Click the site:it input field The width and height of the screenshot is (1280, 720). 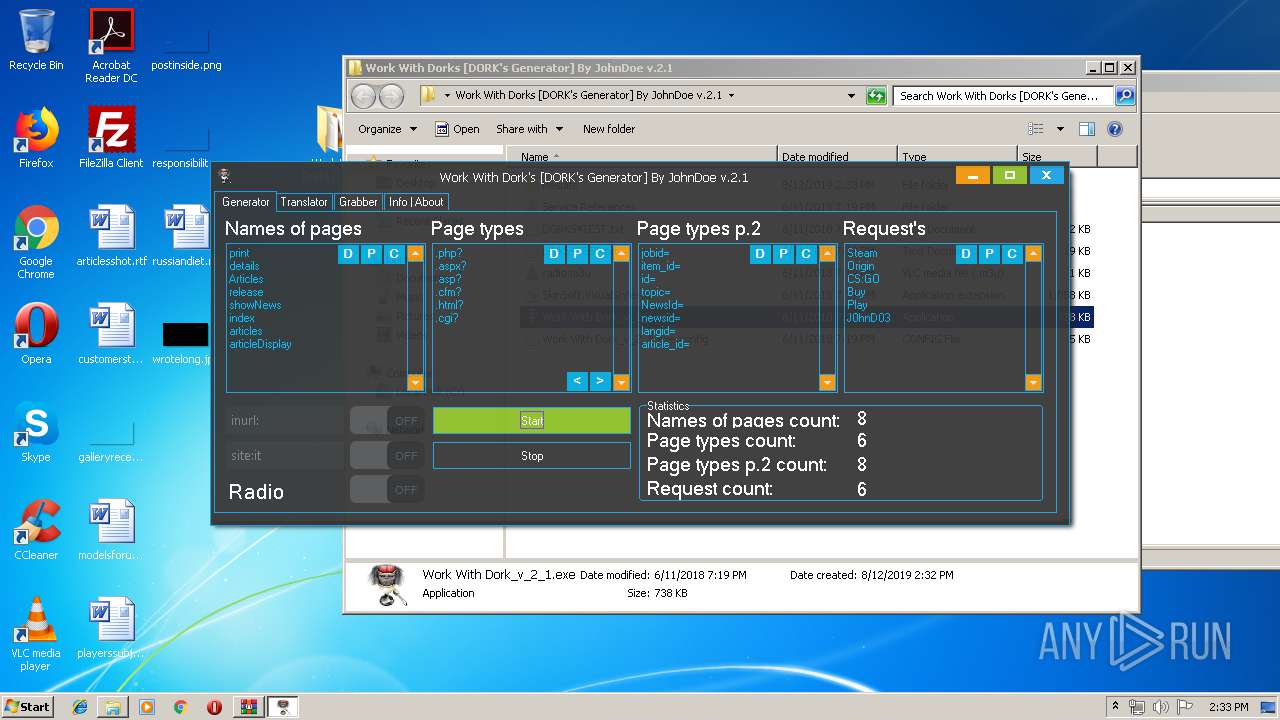point(286,456)
